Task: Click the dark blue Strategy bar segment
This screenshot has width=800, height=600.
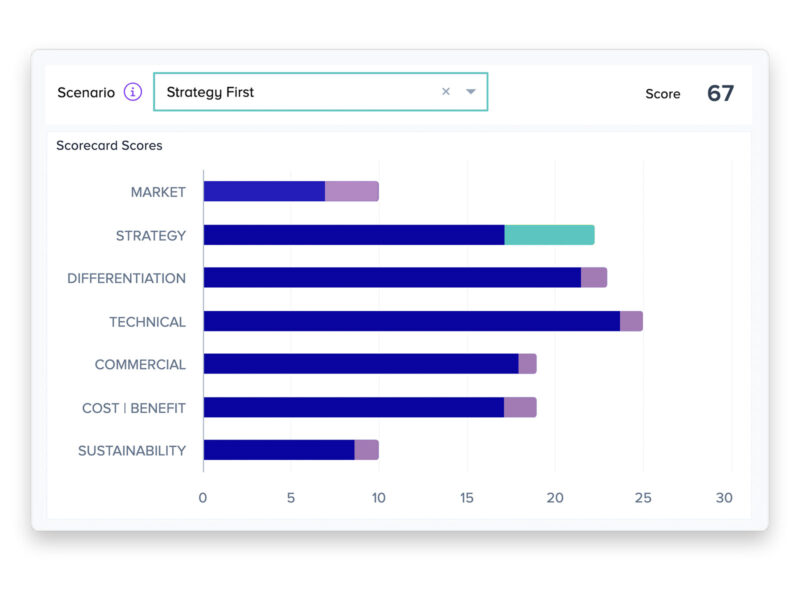Action: [354, 235]
